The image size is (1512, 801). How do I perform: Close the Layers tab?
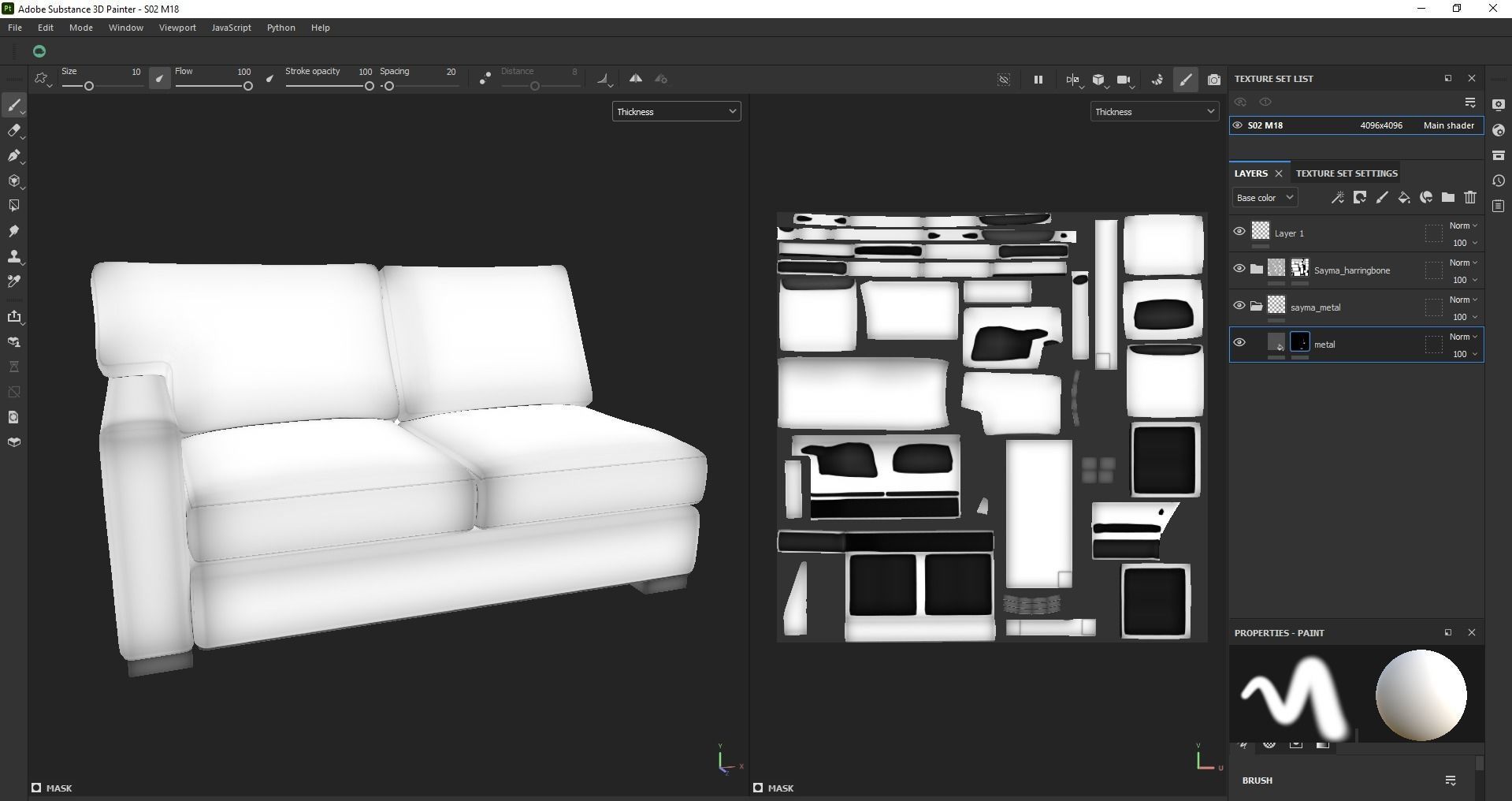point(1279,173)
